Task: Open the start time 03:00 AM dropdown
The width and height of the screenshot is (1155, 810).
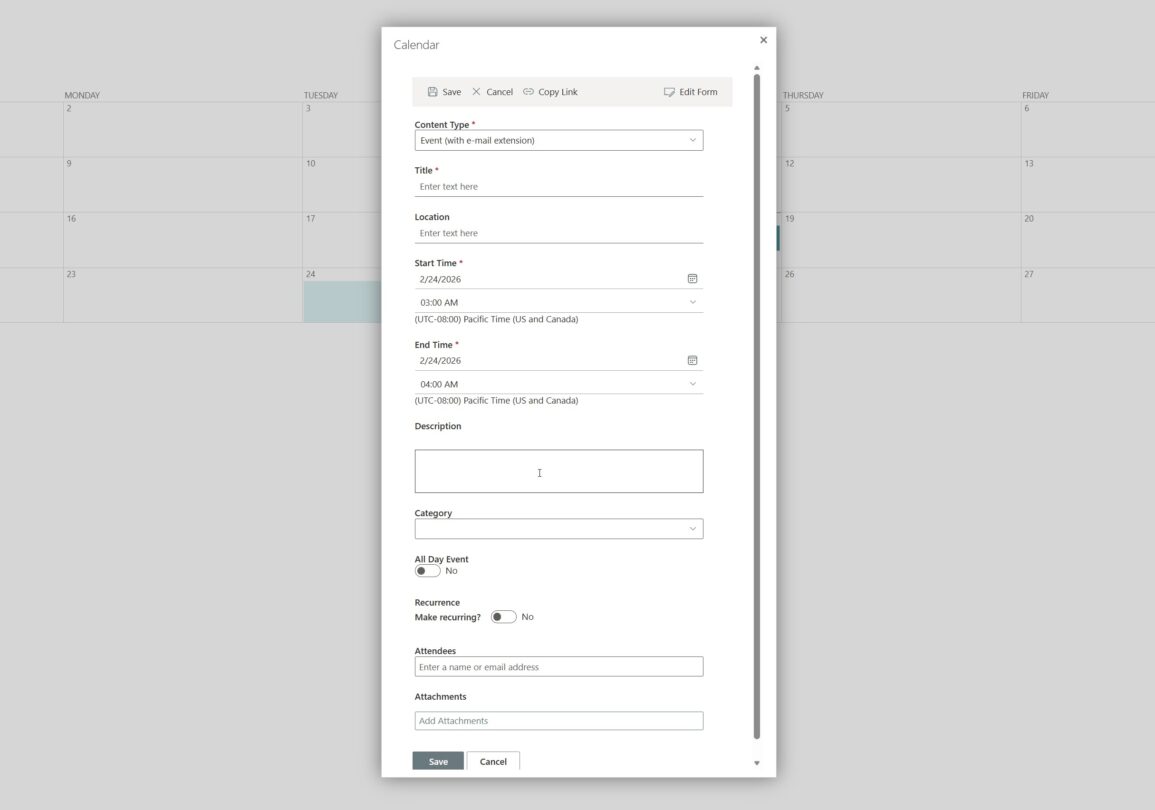Action: pyautogui.click(x=692, y=302)
